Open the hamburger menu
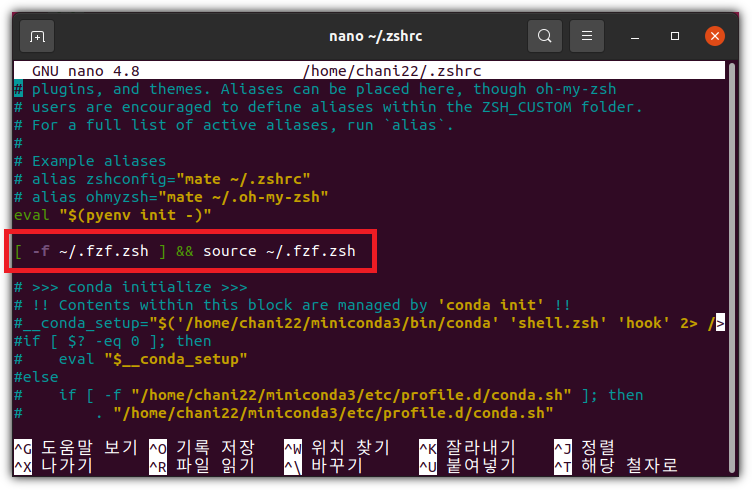Image resolution: width=752 pixels, height=490 pixels. pyautogui.click(x=587, y=36)
